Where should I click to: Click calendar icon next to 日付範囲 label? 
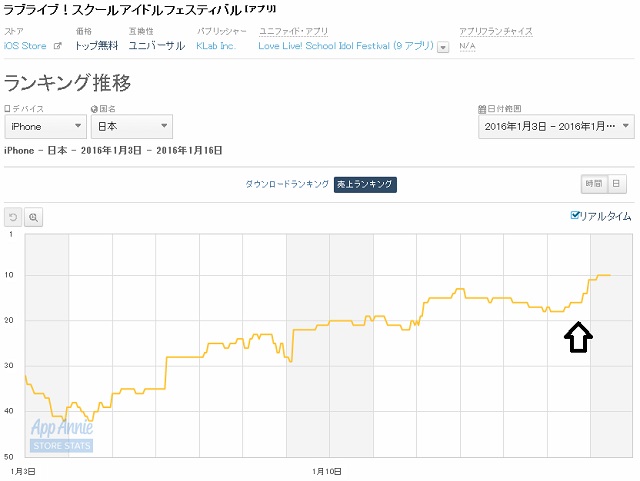point(482,109)
